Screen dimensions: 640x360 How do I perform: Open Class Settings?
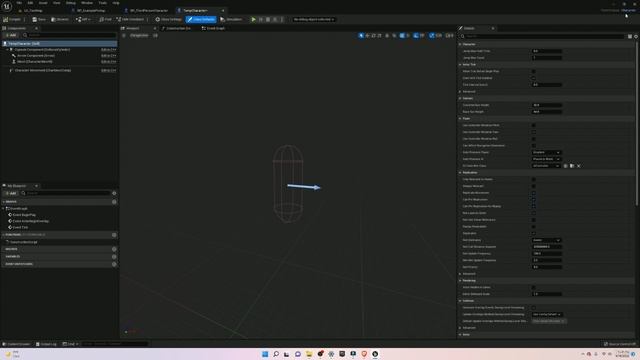tap(169, 19)
